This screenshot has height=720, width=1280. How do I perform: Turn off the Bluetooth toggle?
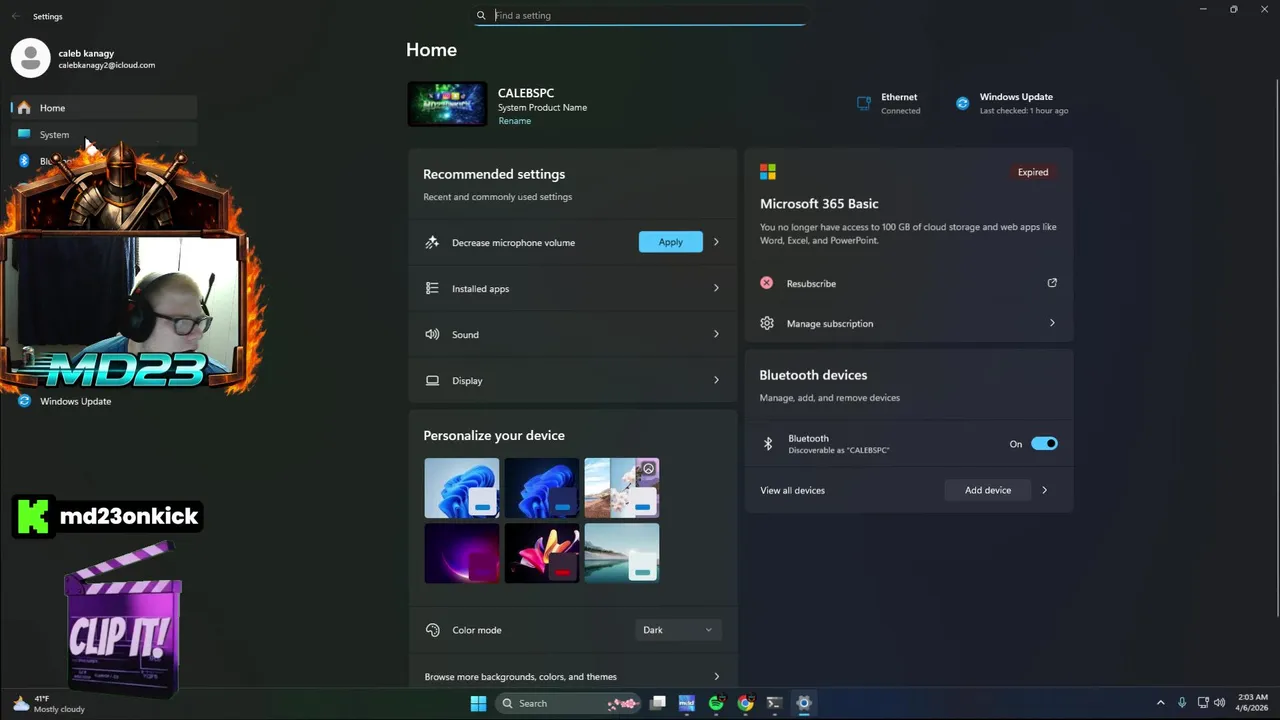pyautogui.click(x=1044, y=444)
